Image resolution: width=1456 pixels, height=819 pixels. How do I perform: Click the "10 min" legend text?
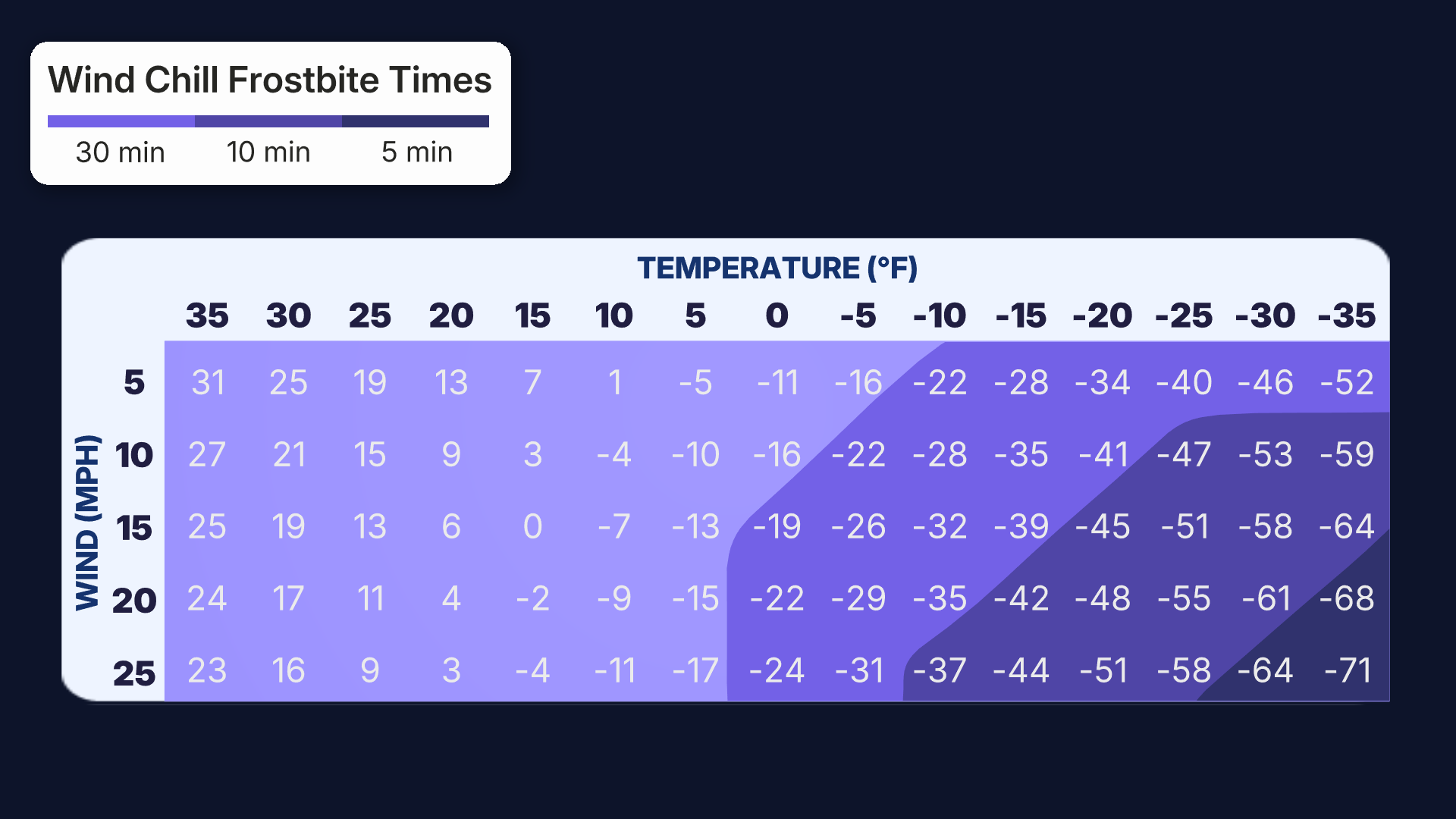point(268,152)
